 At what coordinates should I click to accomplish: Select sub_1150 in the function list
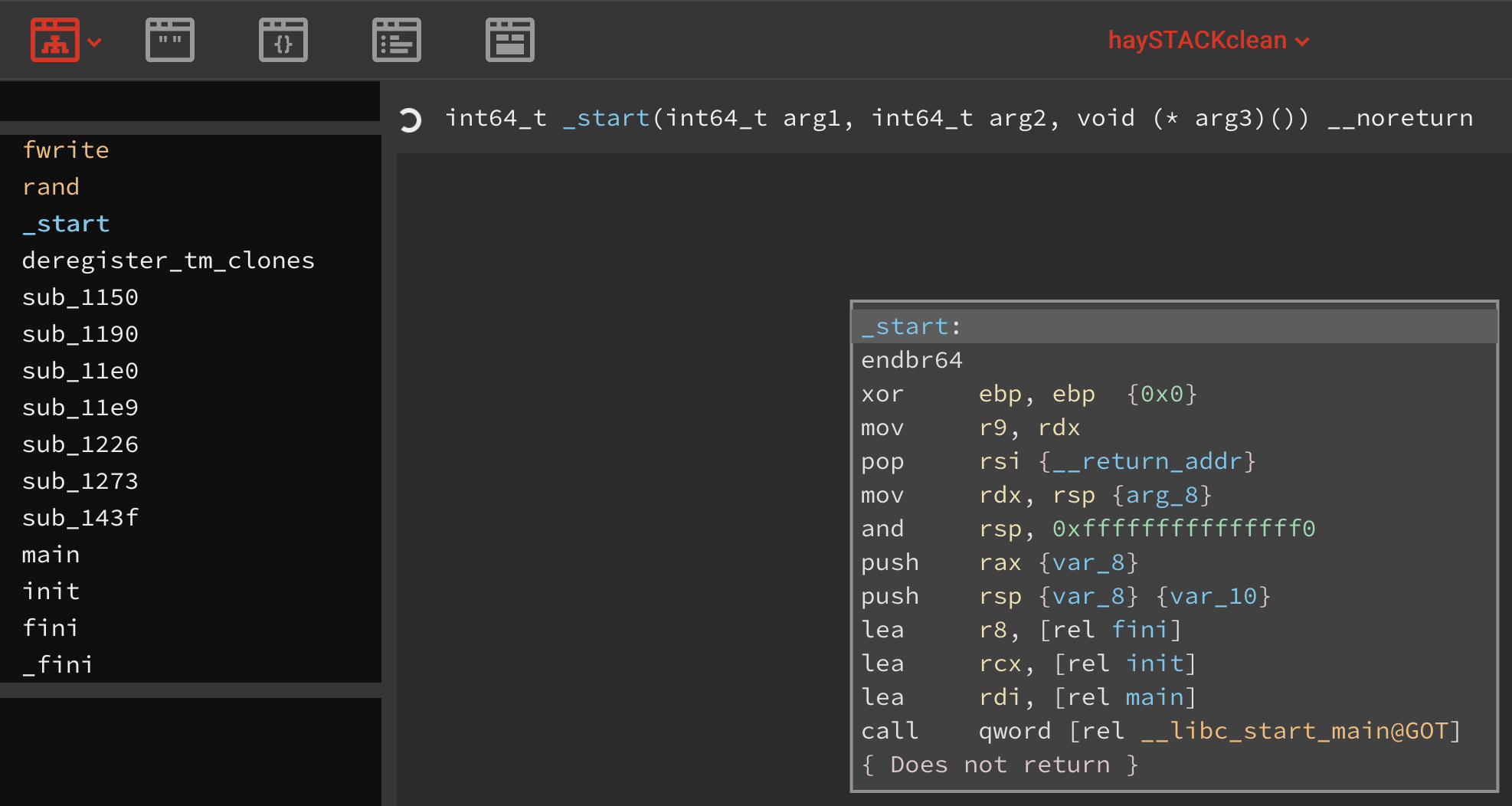coord(80,297)
